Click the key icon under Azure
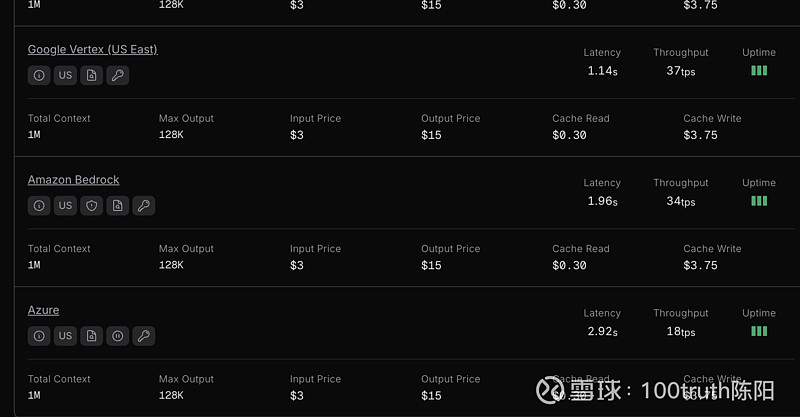800x417 pixels. (143, 336)
